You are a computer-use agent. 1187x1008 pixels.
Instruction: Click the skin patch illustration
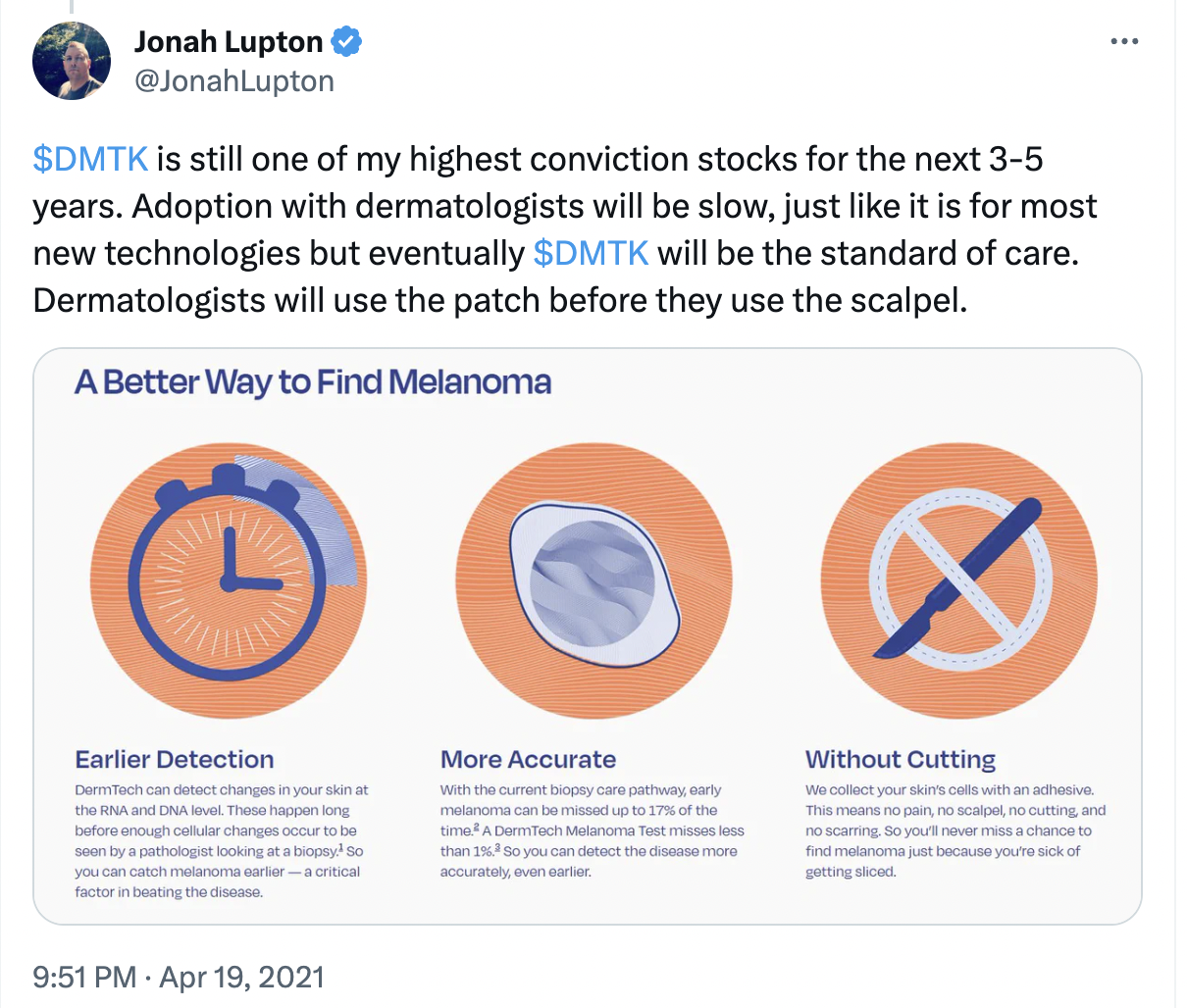point(593,580)
